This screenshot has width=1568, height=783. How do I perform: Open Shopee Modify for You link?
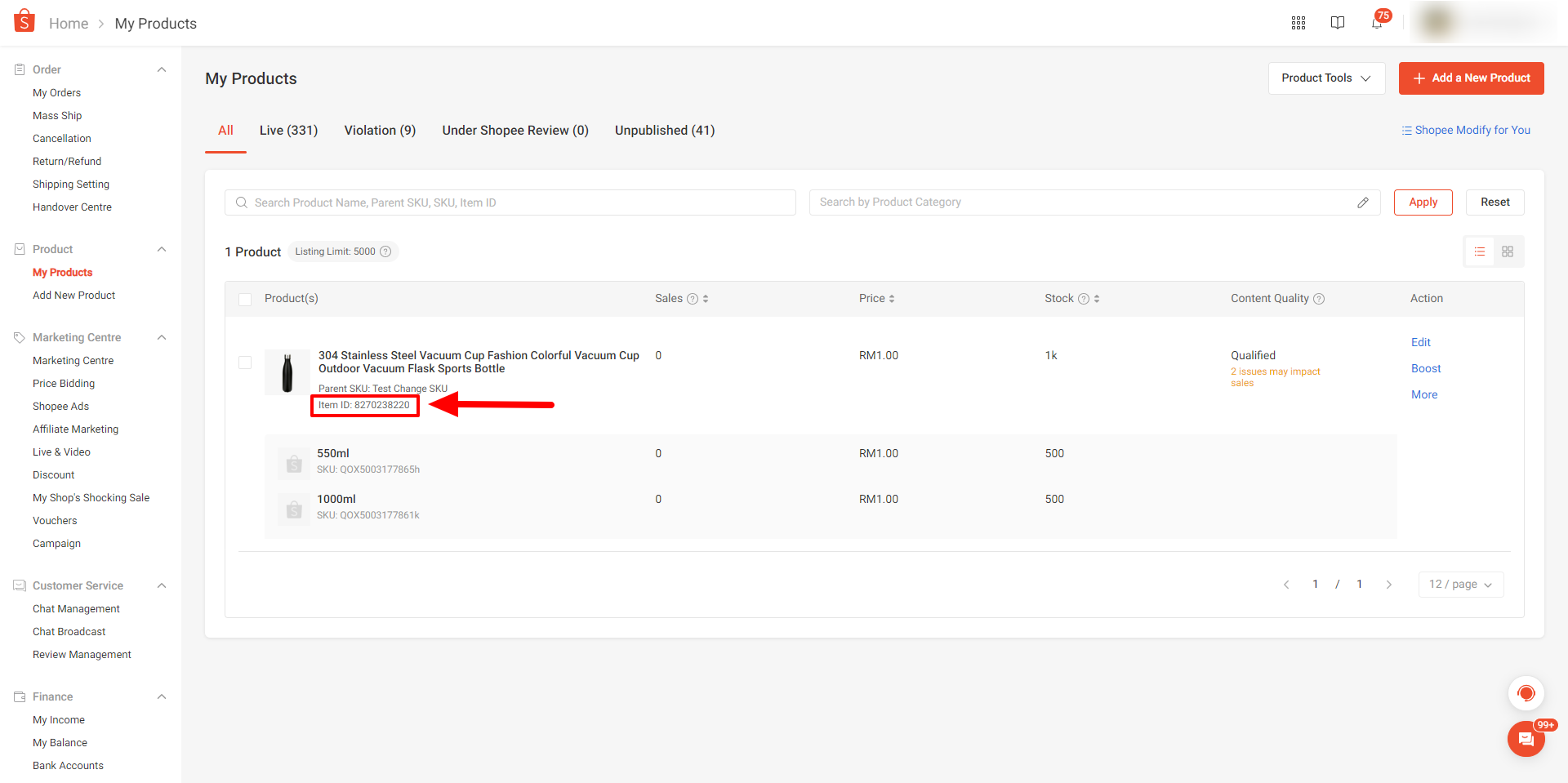coord(1472,131)
